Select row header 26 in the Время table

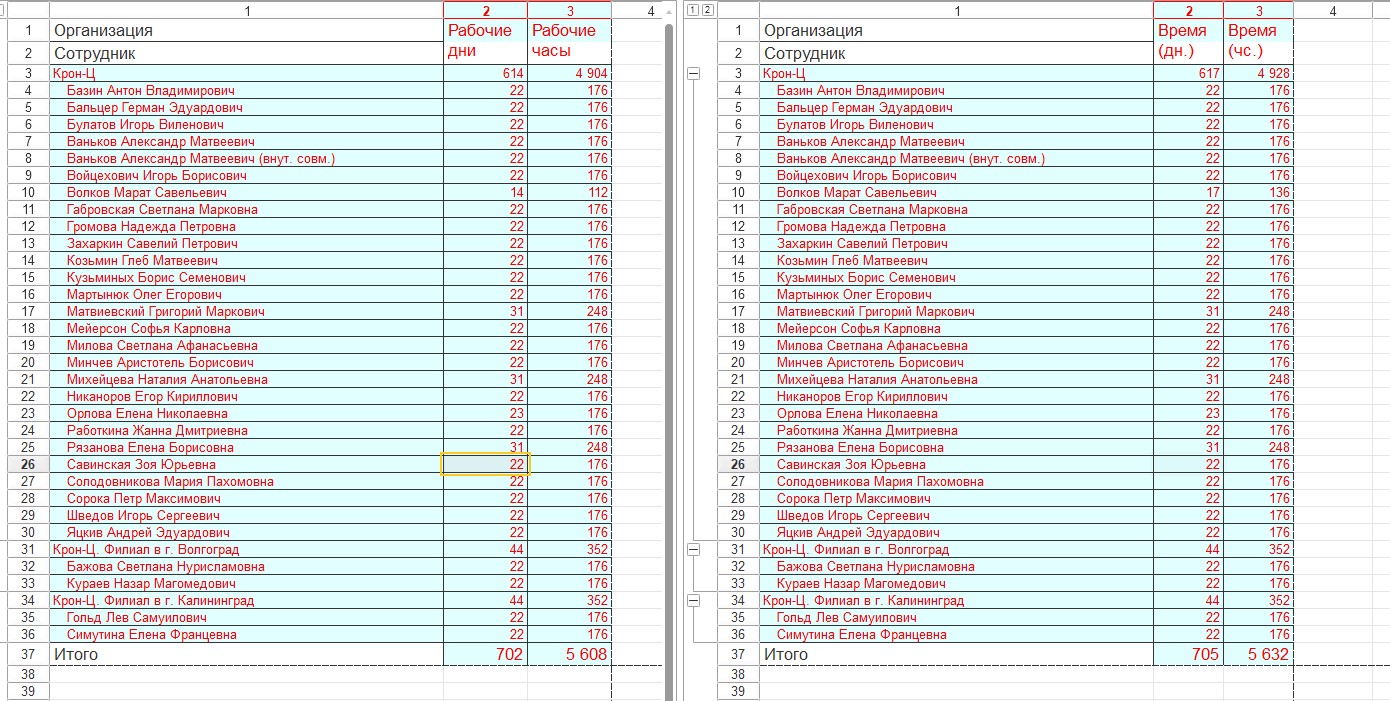click(x=738, y=464)
